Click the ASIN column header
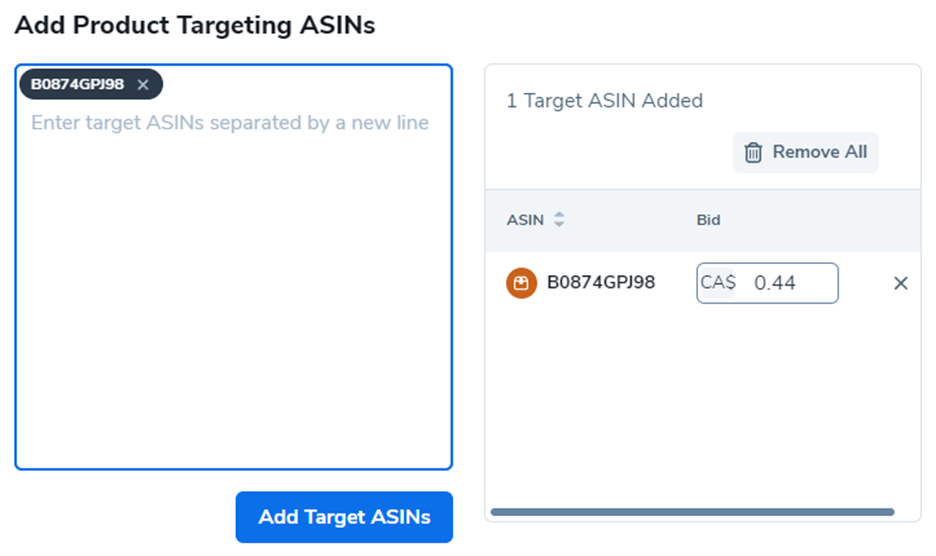936x556 pixels. pos(525,220)
